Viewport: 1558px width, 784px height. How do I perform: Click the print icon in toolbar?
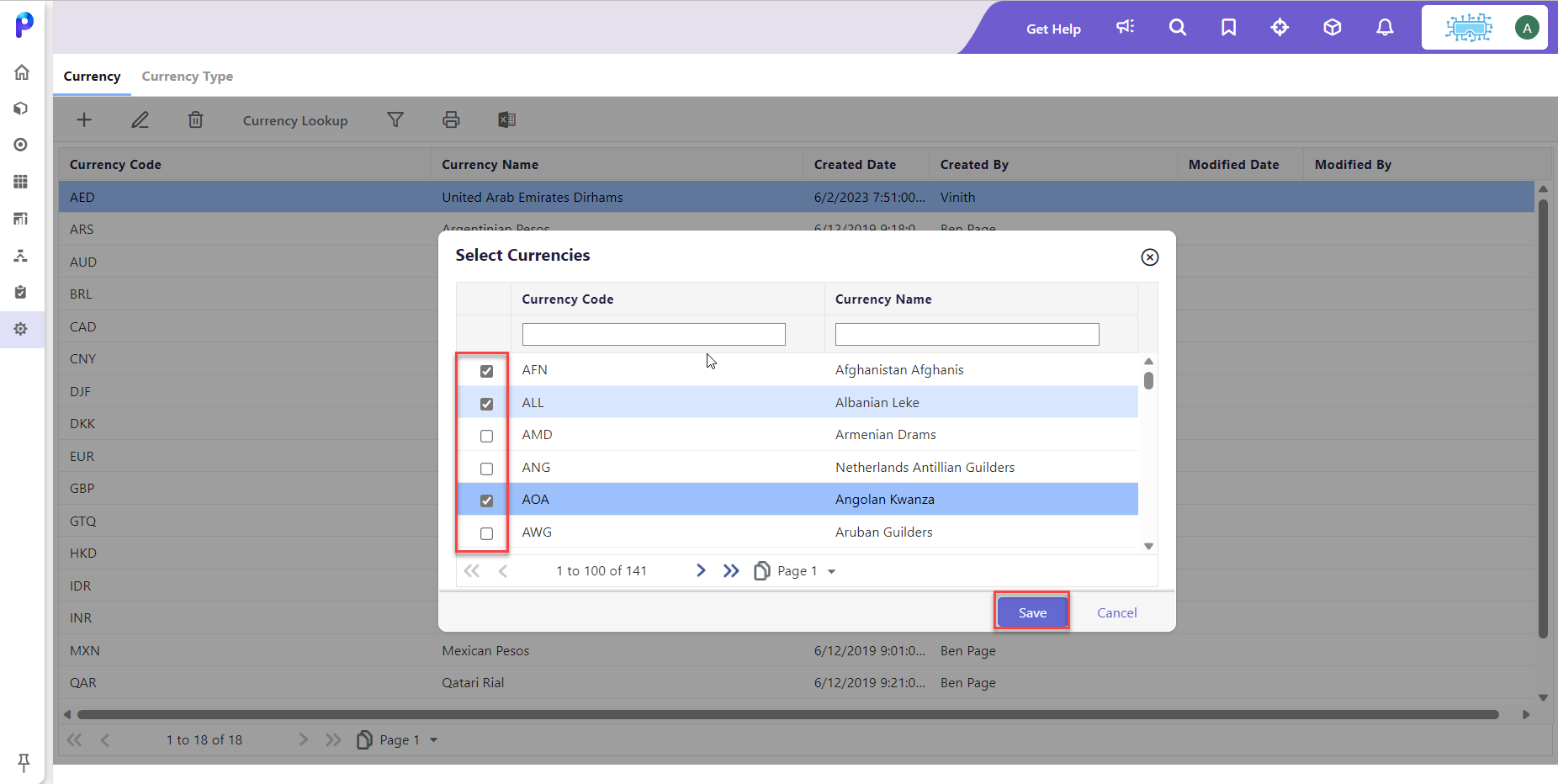click(451, 119)
